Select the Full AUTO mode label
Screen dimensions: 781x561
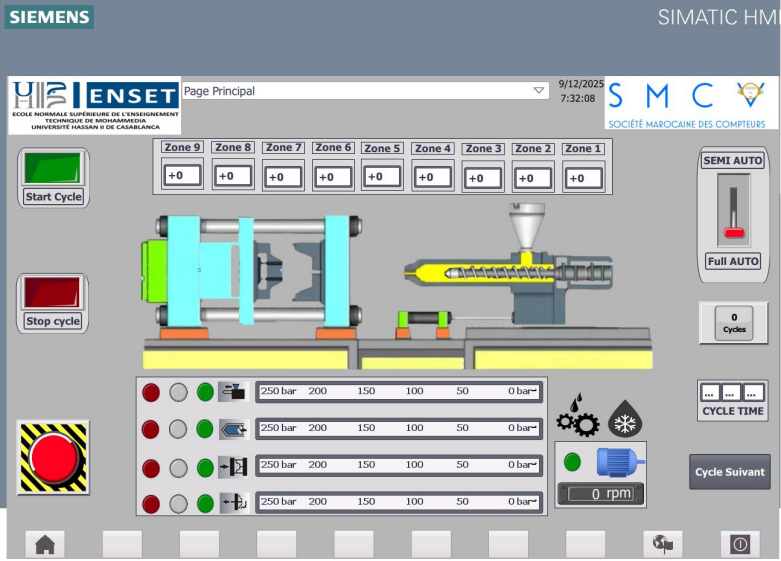733,262
